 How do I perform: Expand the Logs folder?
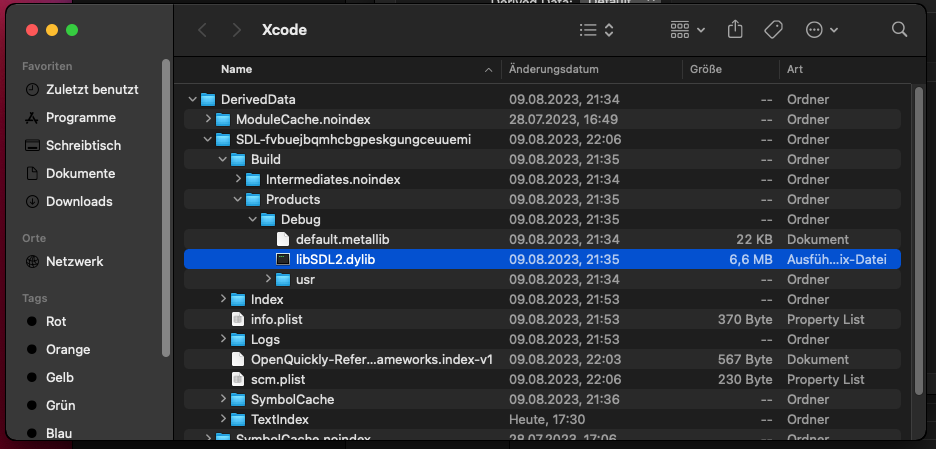223,340
